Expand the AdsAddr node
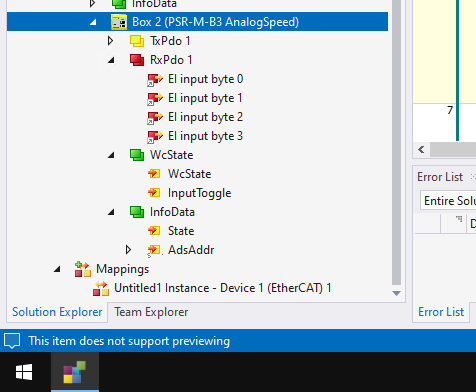This screenshot has width=476, height=392. click(x=129, y=250)
